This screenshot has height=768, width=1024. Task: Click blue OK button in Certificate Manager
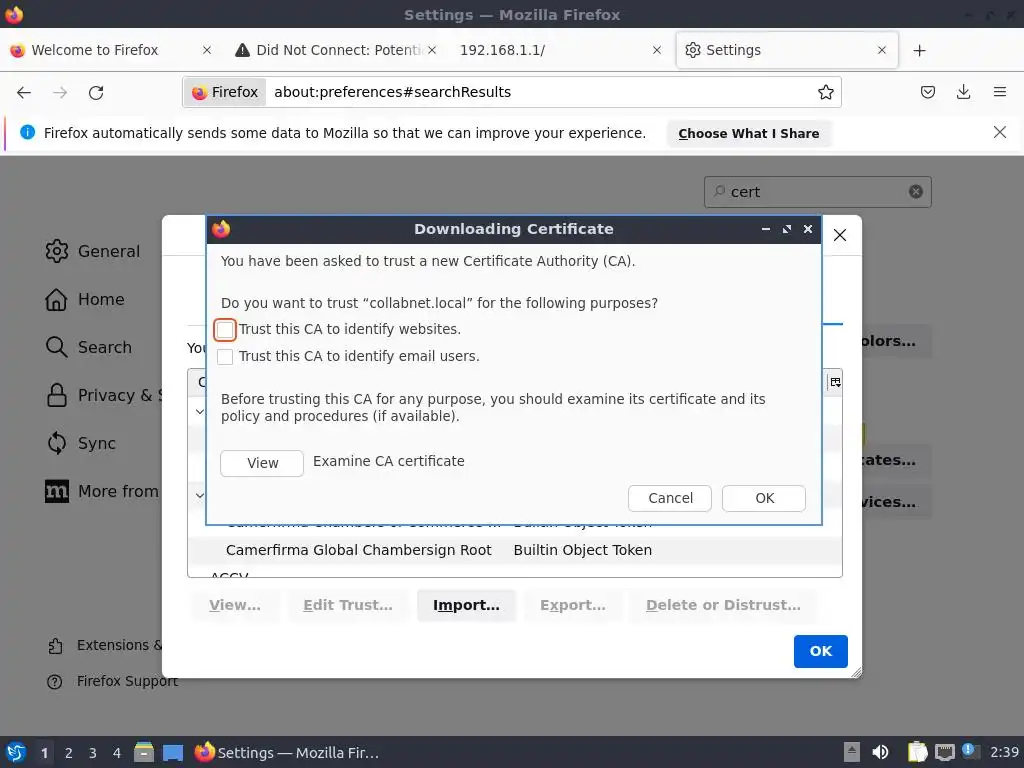pyautogui.click(x=821, y=651)
